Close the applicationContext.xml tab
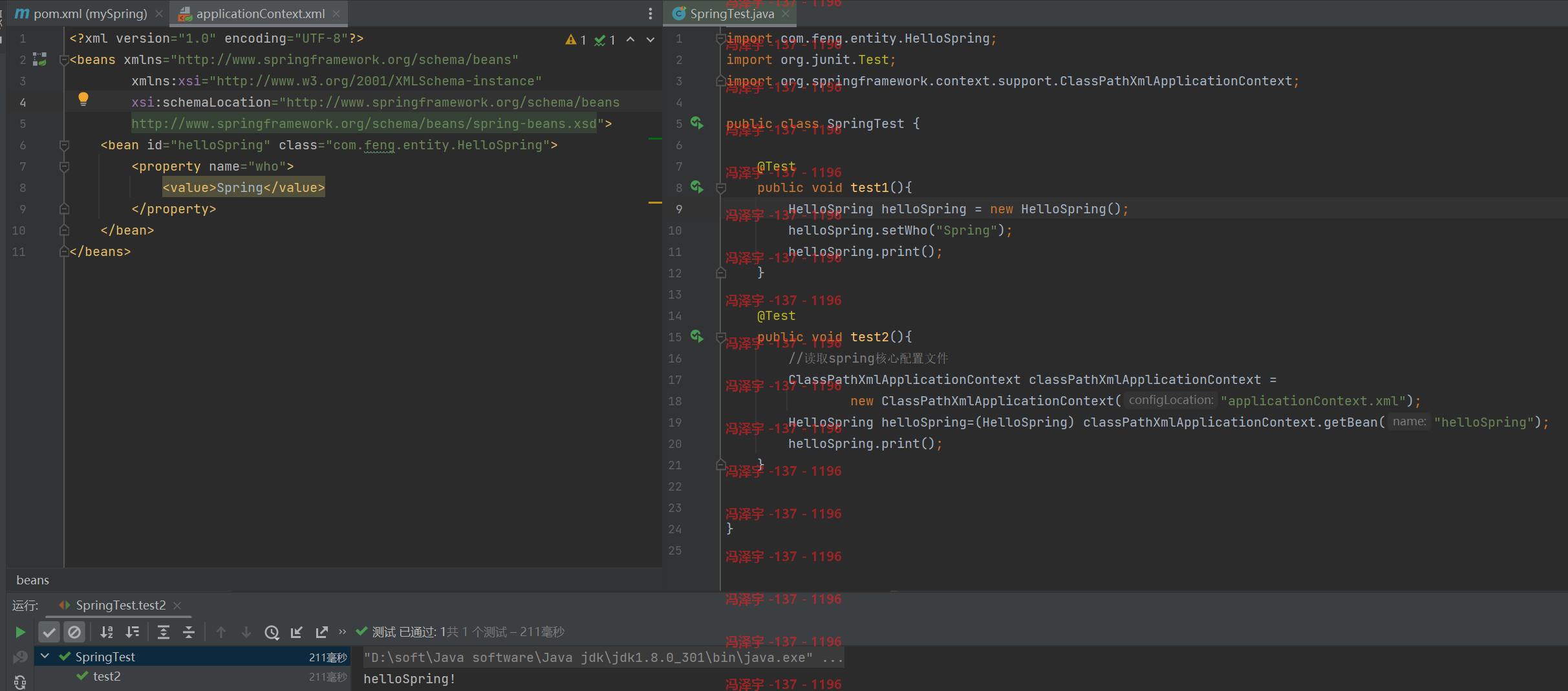Viewport: 1568px width, 691px height. click(x=336, y=14)
